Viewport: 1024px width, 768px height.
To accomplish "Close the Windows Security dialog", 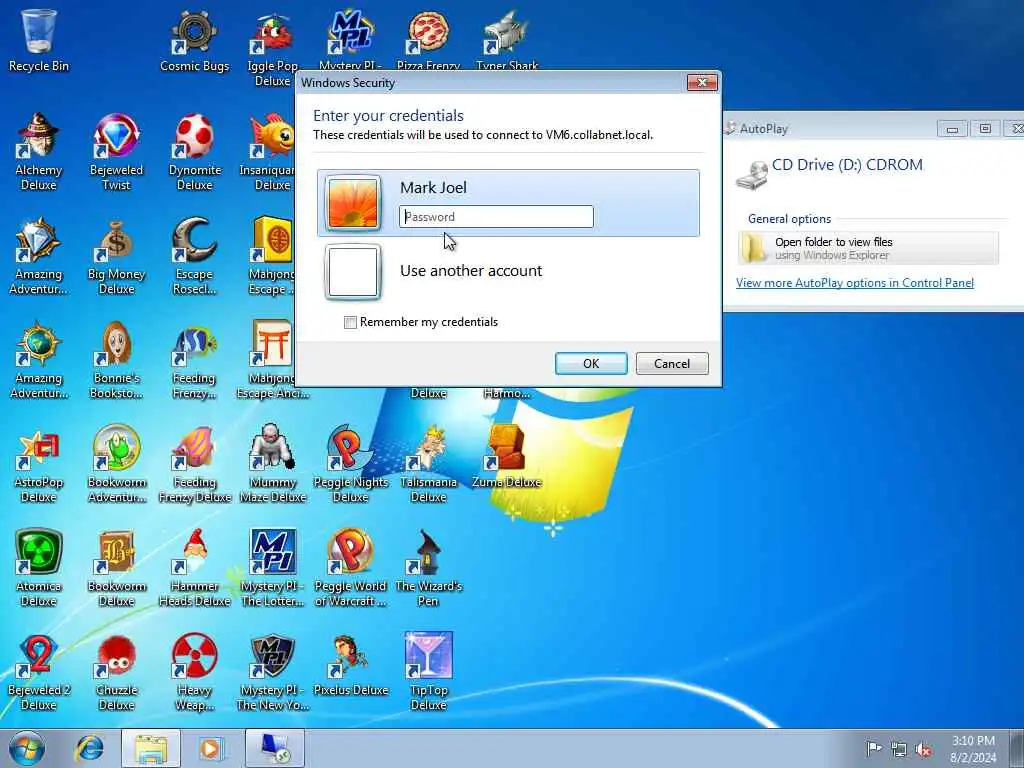I will coord(702,82).
